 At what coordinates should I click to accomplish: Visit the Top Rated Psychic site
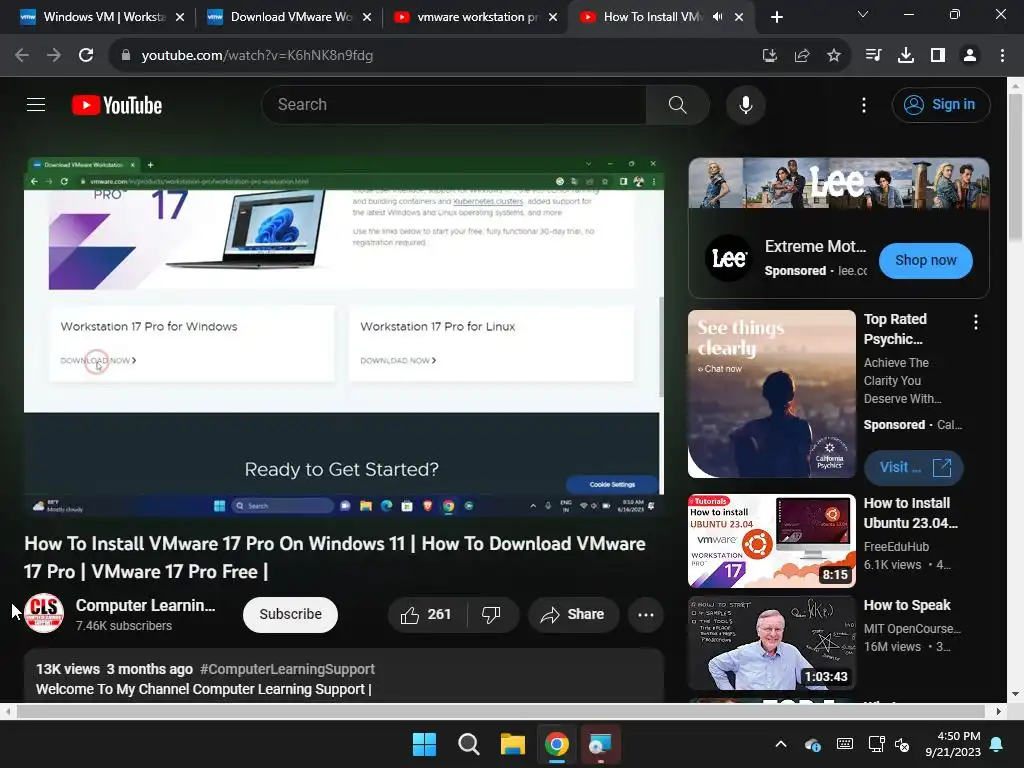(x=913, y=468)
